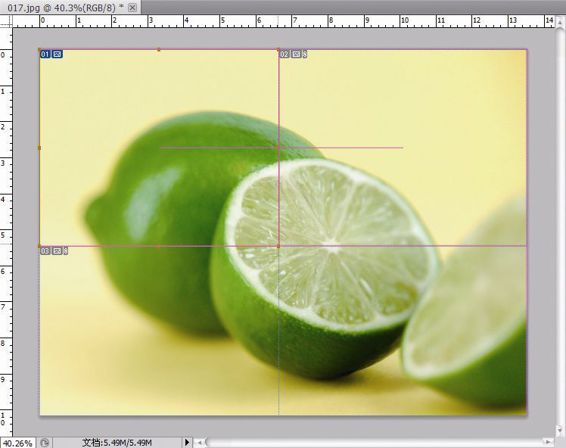
Task: Open the status bar options arrow menu
Action: coord(187,442)
